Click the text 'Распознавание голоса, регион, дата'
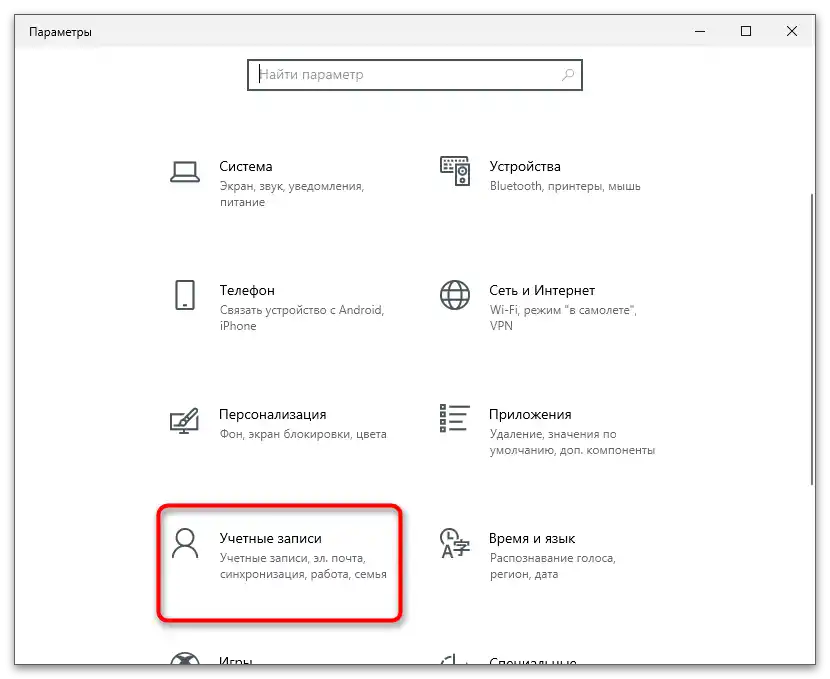The height and width of the screenshot is (679, 830). pyautogui.click(x=553, y=566)
